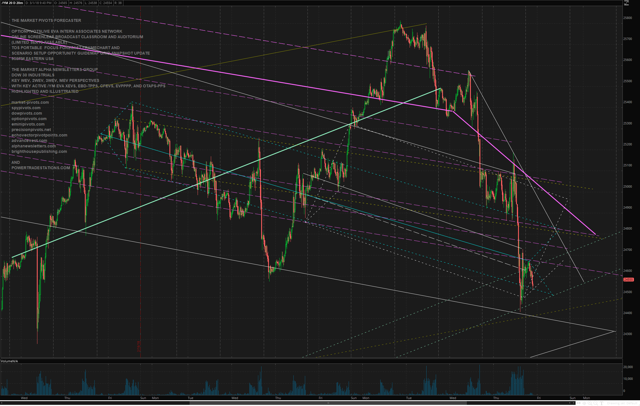640x406 pixels.
Task: Select the VolumeAvg study label
Action: click(9, 362)
